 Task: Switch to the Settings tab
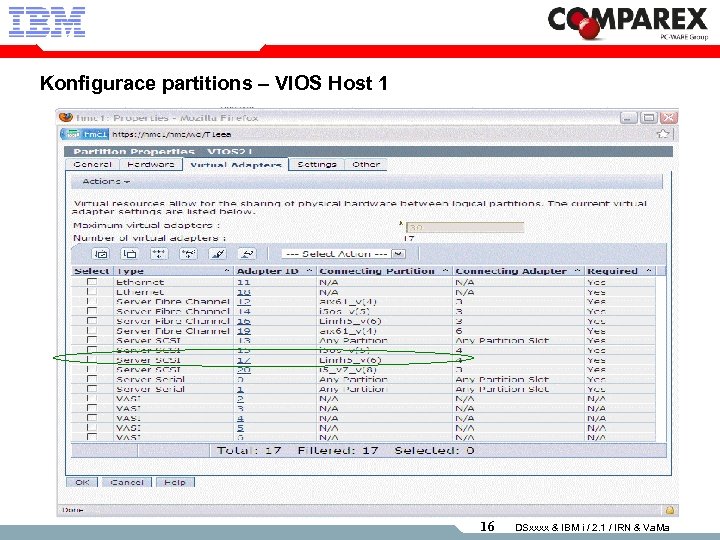pos(316,164)
